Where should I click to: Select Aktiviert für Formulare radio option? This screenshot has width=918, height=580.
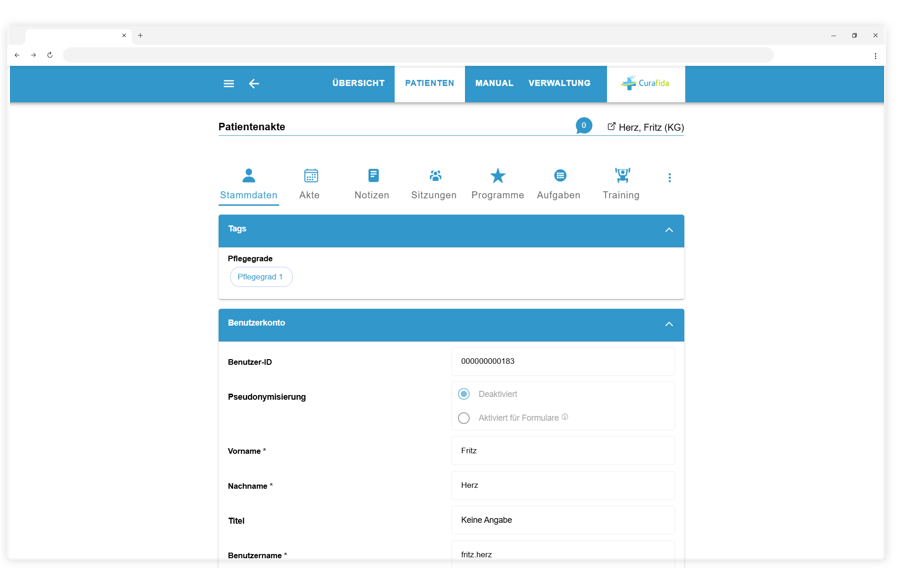pyautogui.click(x=464, y=418)
